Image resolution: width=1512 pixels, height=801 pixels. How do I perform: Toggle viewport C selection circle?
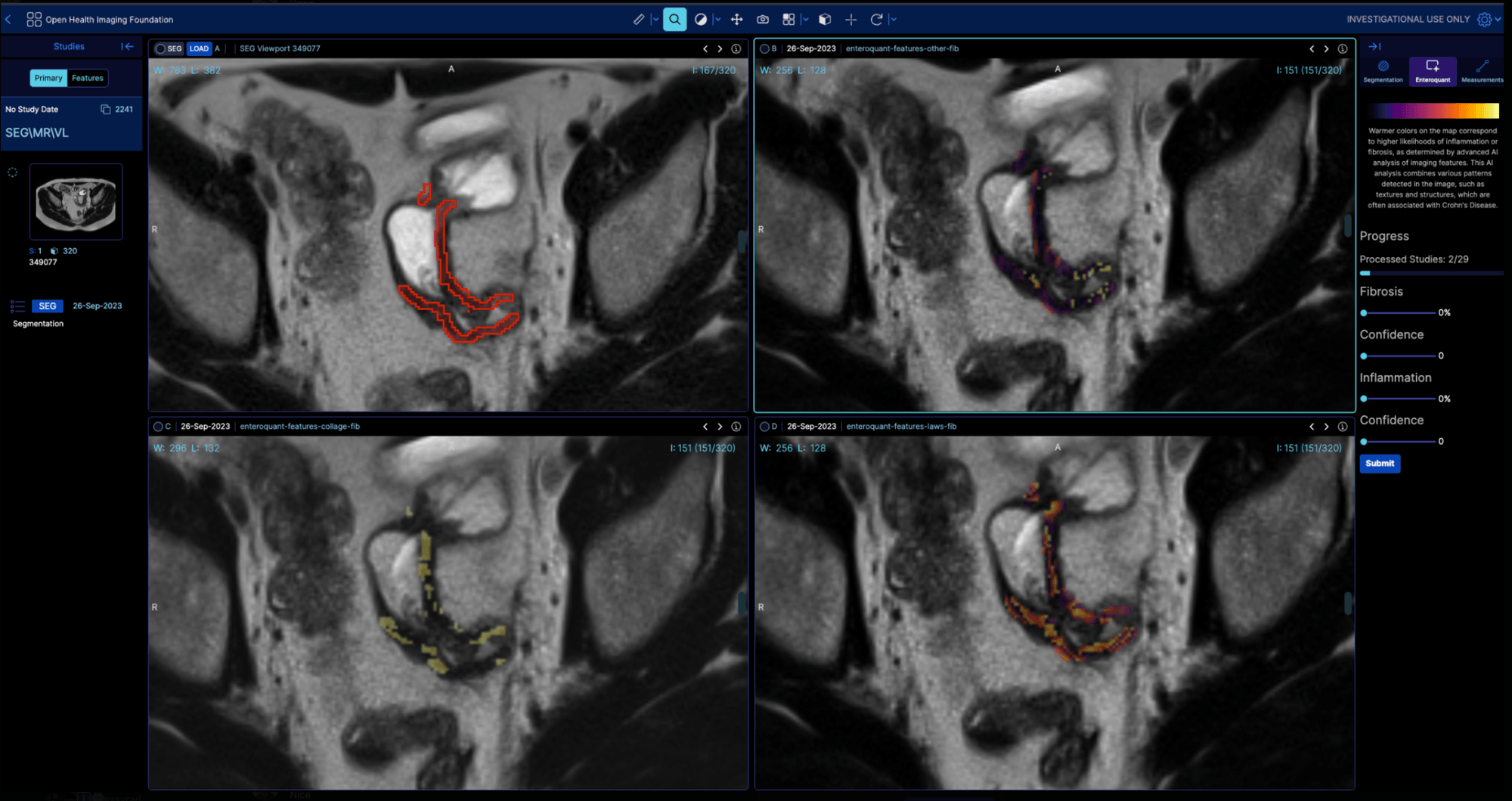(x=158, y=427)
